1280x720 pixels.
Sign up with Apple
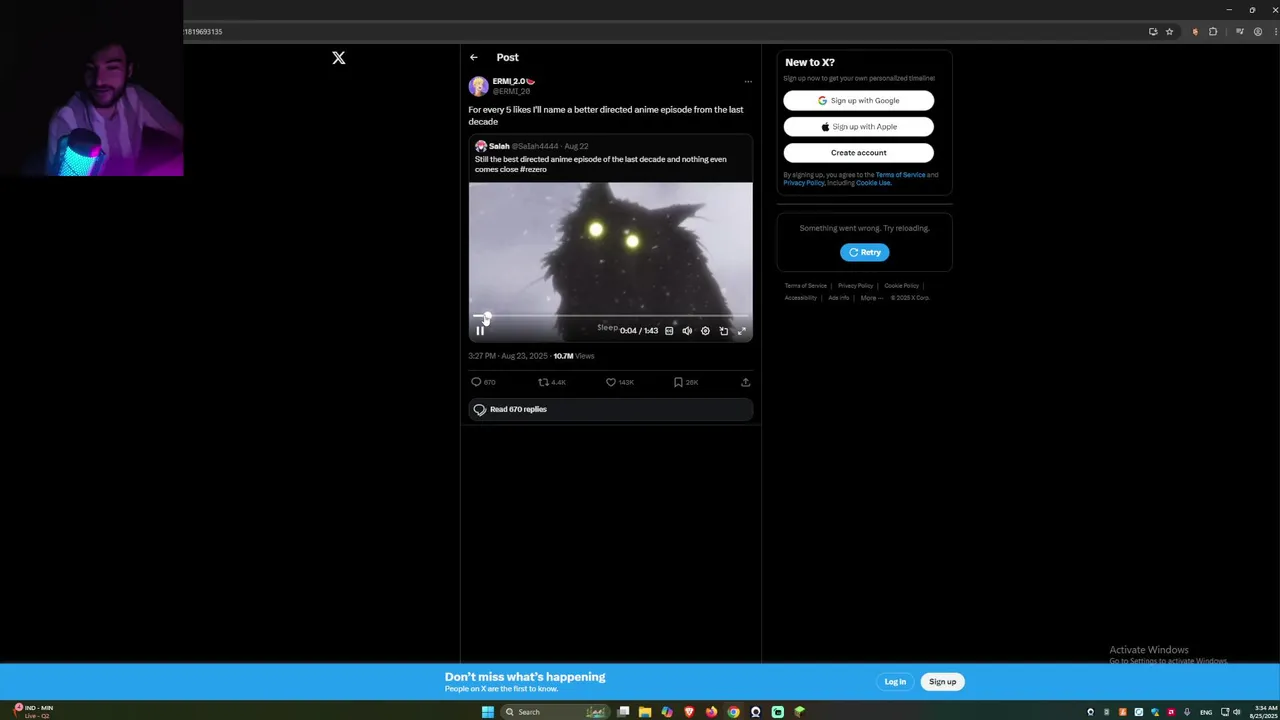coord(859,126)
